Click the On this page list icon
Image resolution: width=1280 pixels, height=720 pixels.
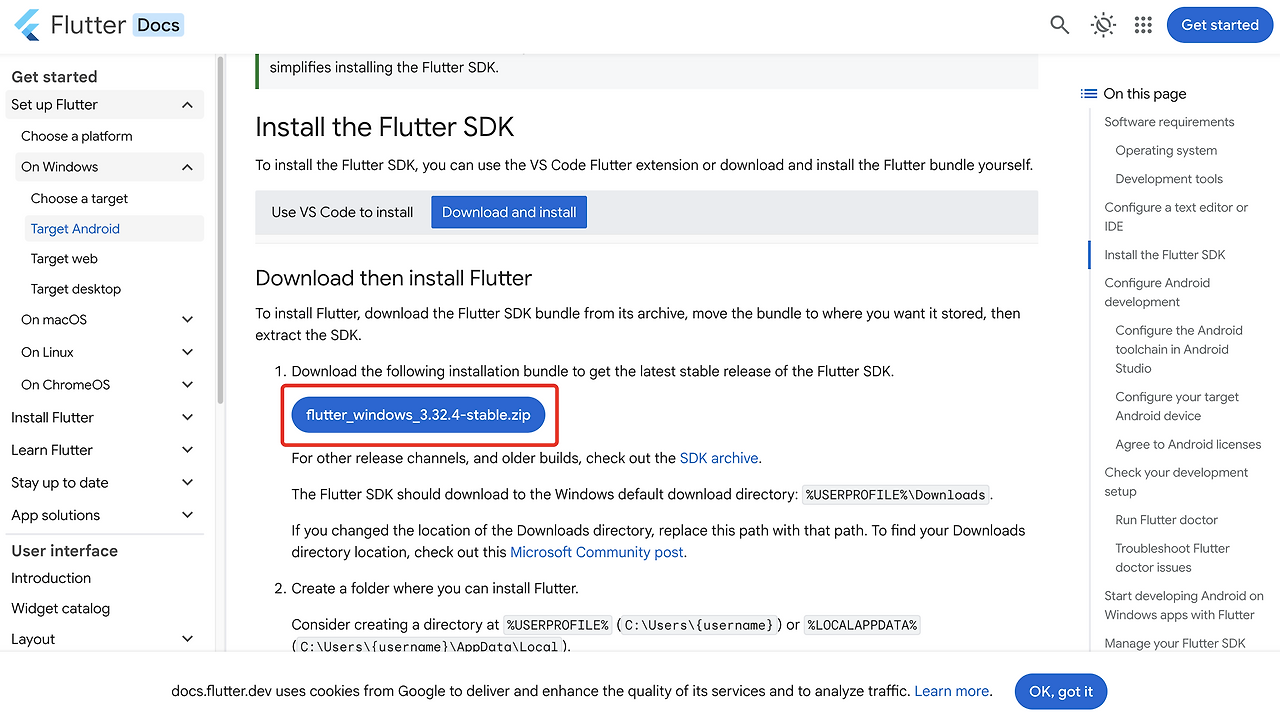1089,94
